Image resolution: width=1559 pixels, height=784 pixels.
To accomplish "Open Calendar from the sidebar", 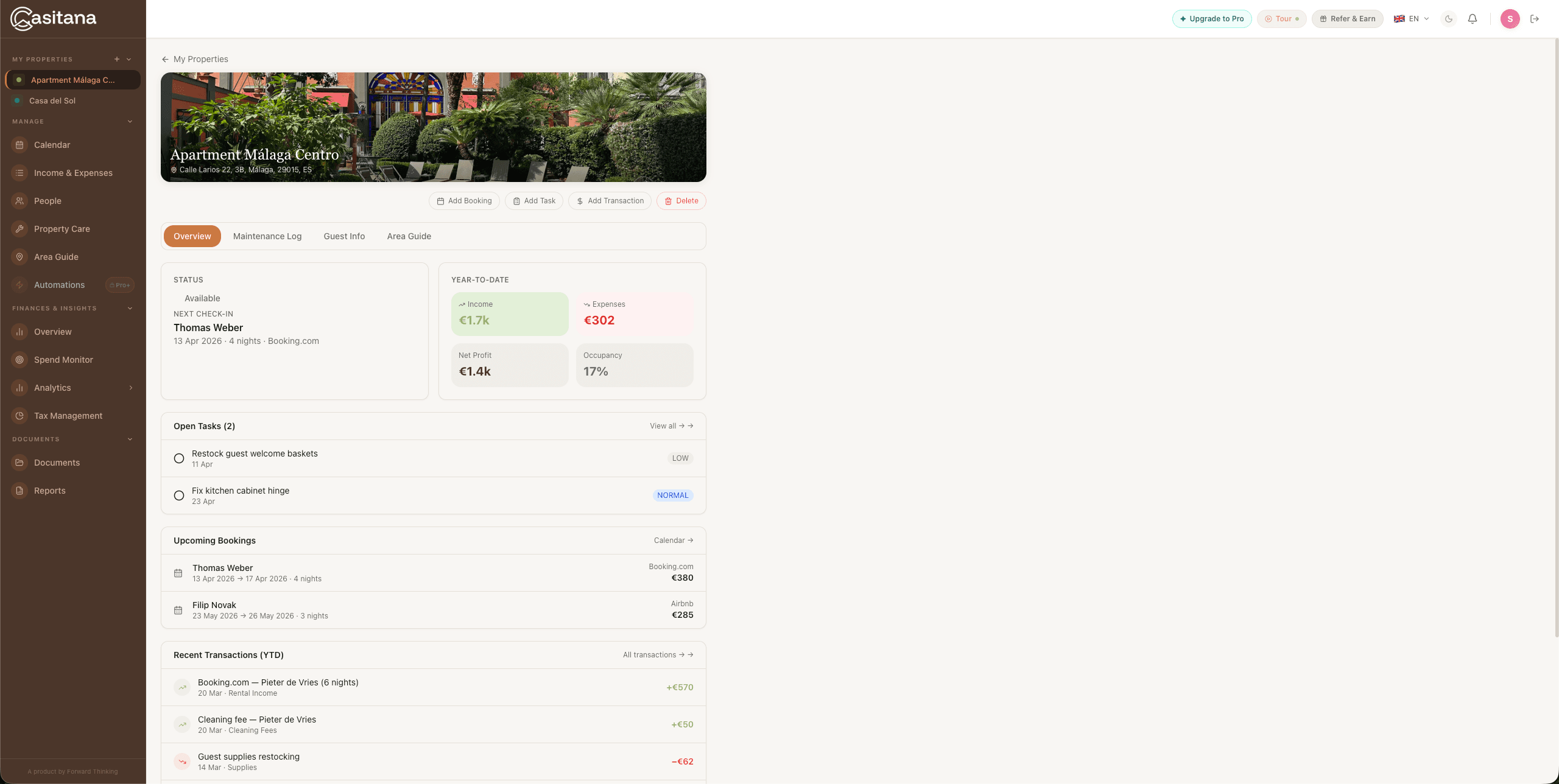I will (x=73, y=145).
